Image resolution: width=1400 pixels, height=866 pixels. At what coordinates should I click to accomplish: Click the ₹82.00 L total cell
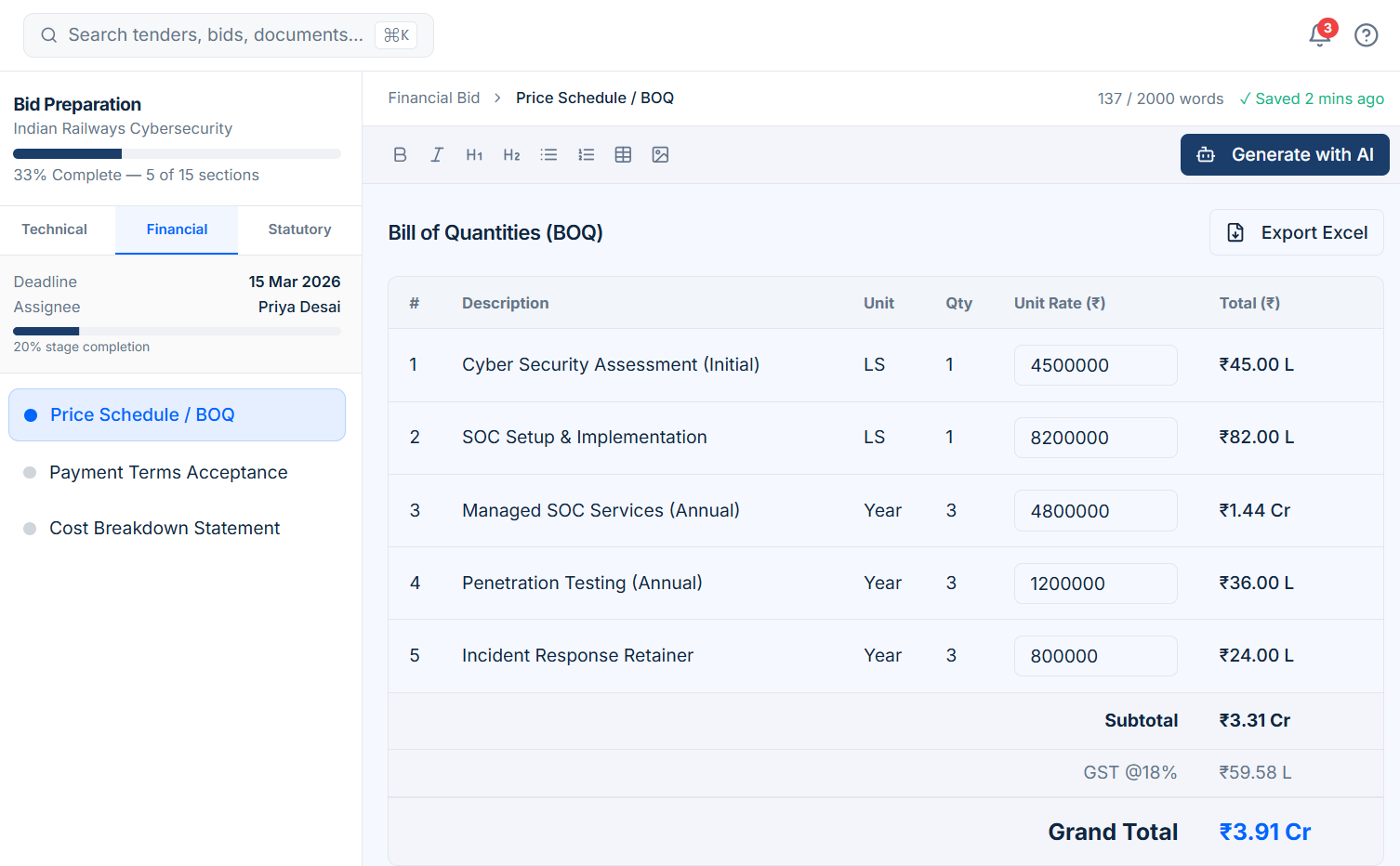pos(1257,438)
